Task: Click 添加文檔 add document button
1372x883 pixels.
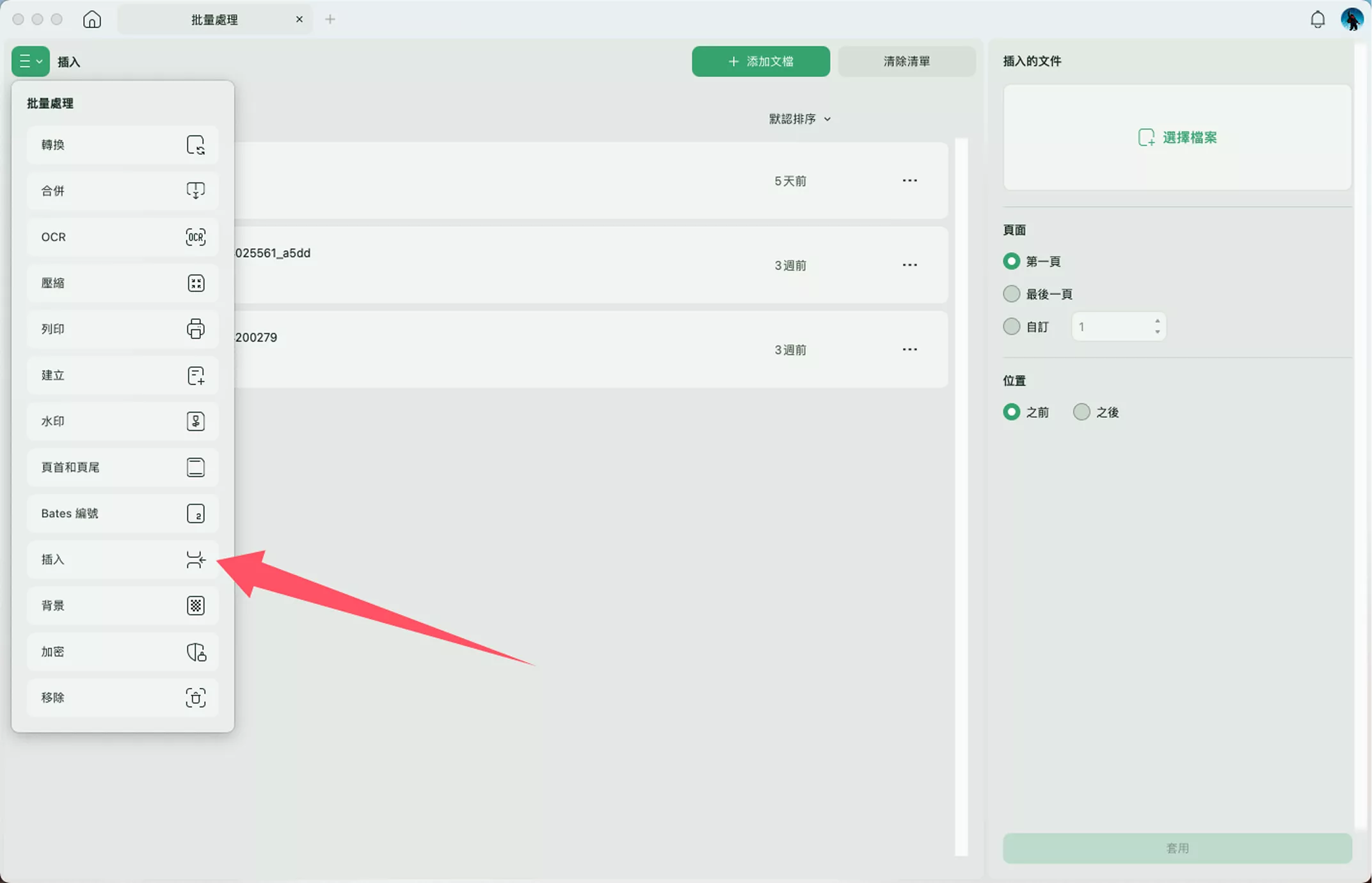Action: click(x=761, y=61)
